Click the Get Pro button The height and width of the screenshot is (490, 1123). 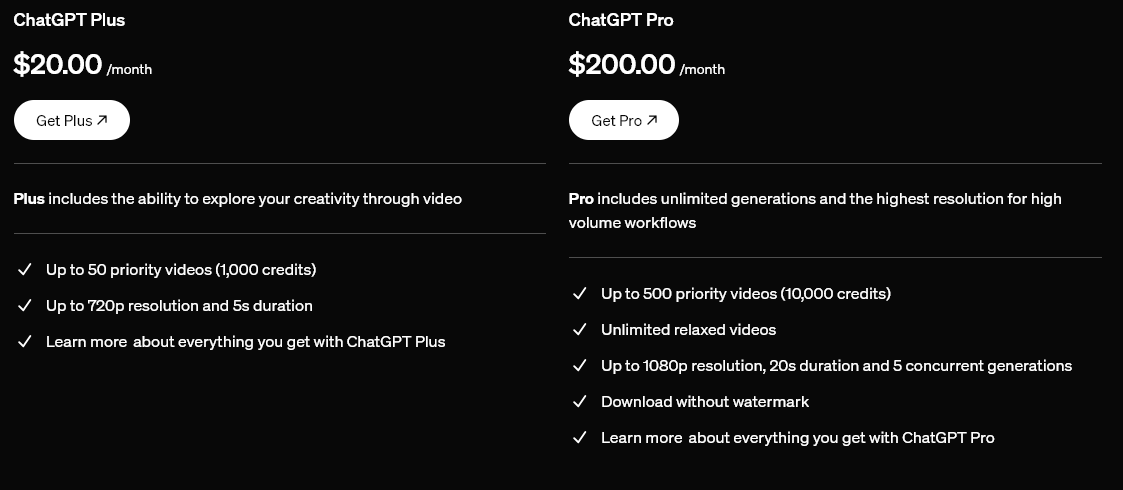(x=623, y=120)
